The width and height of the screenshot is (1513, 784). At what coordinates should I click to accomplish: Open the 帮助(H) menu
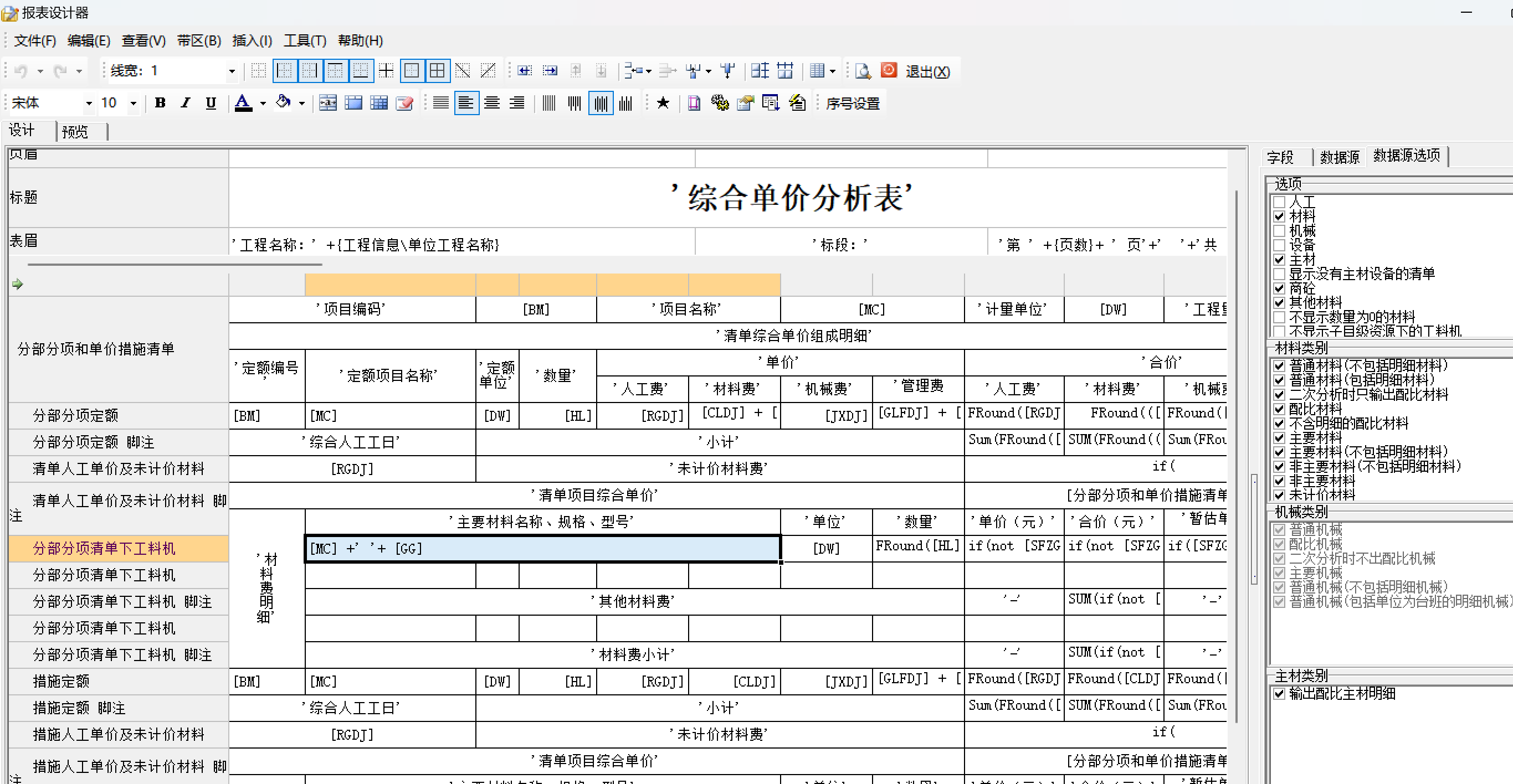coord(360,40)
